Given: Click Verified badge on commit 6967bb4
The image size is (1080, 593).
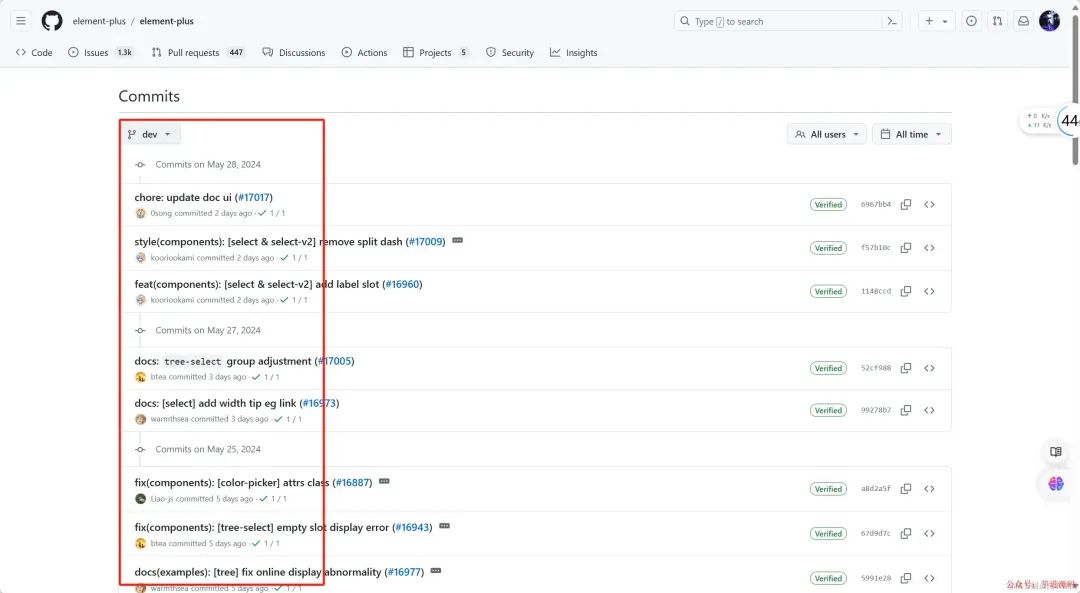Looking at the screenshot, I should coord(828,205).
